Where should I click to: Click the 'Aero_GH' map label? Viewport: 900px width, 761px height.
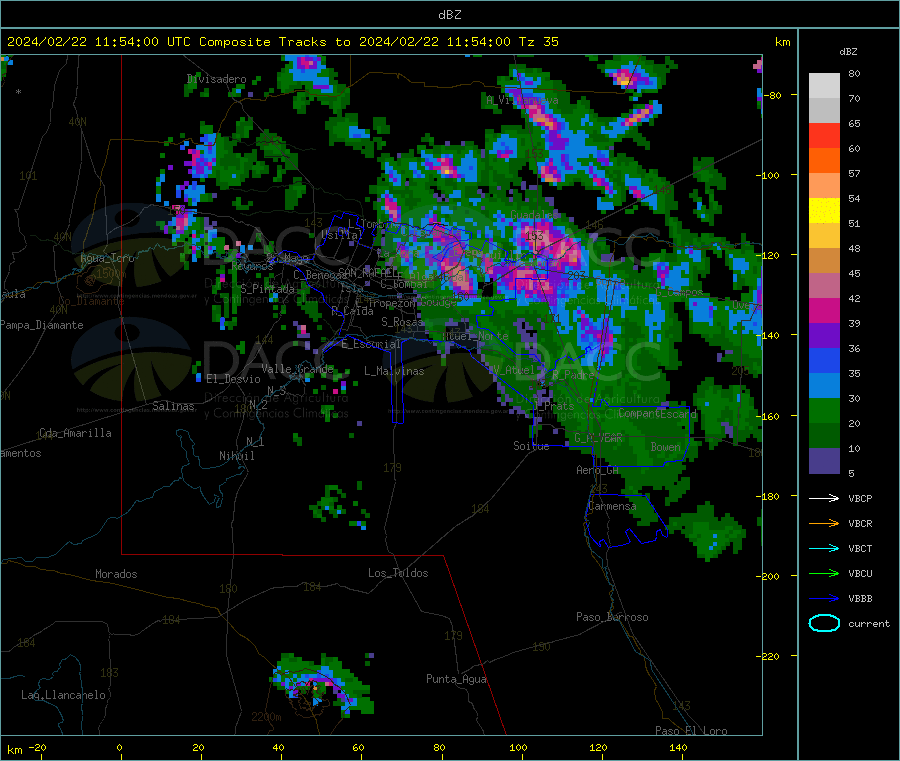[x=597, y=471]
